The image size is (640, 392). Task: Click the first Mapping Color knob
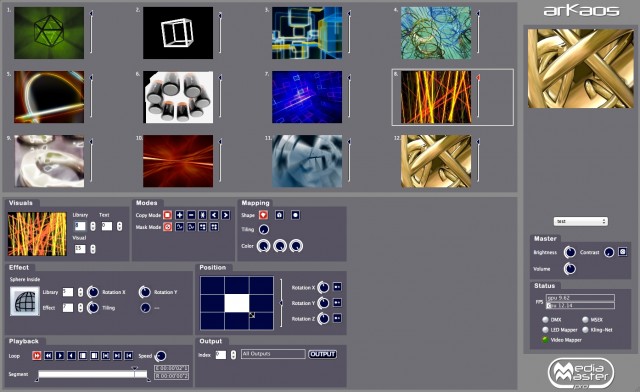click(x=263, y=246)
